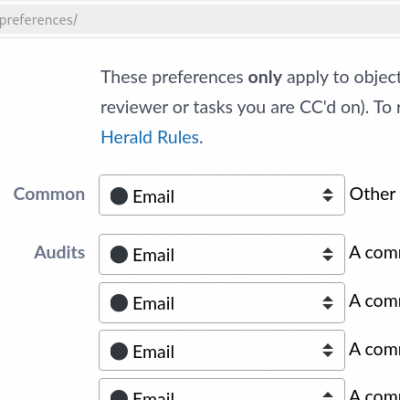
Task: Open the partially visible bottom Email dropdown
Action: [222, 389]
